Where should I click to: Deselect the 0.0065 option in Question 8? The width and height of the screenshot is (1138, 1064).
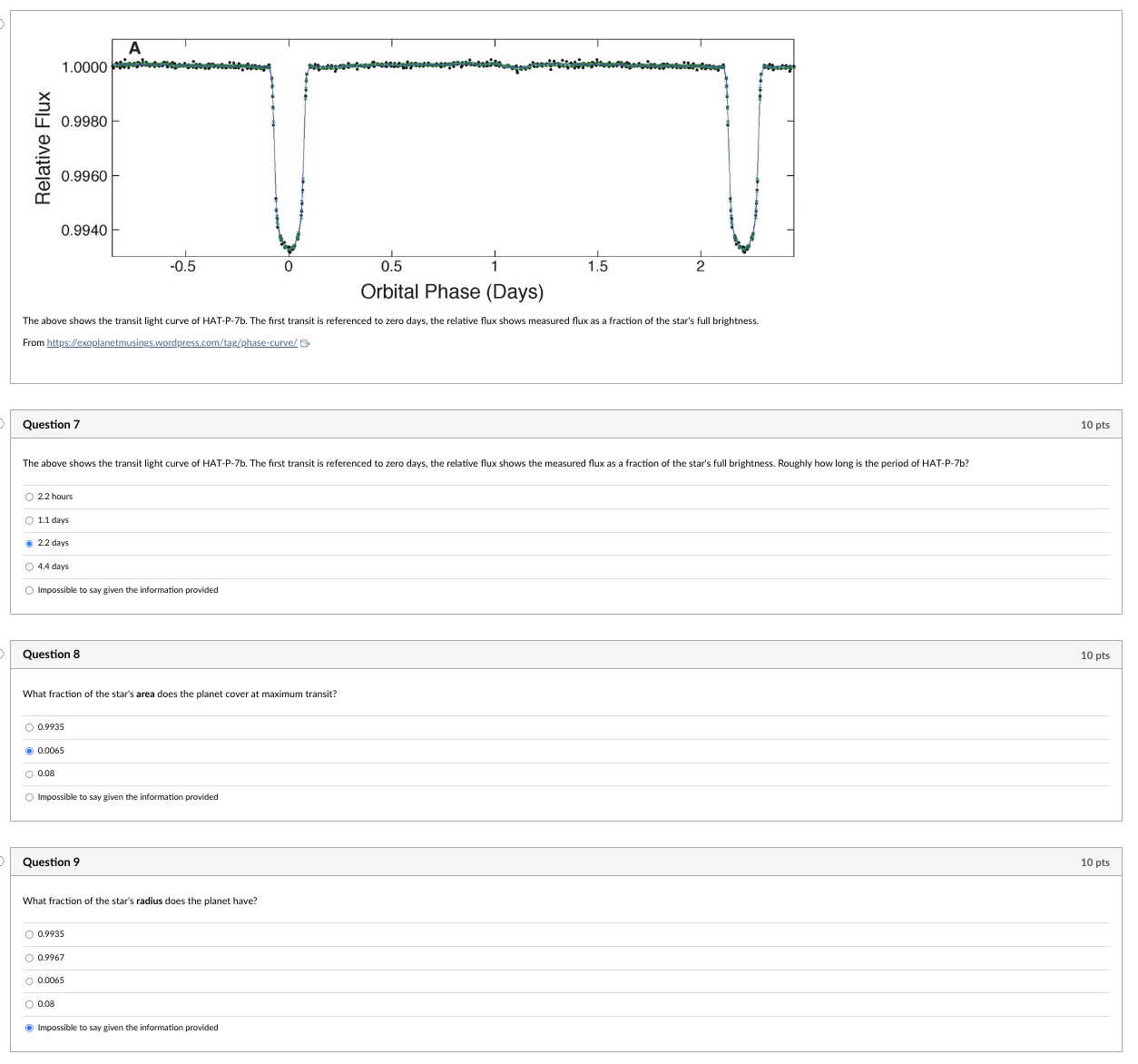[x=29, y=750]
